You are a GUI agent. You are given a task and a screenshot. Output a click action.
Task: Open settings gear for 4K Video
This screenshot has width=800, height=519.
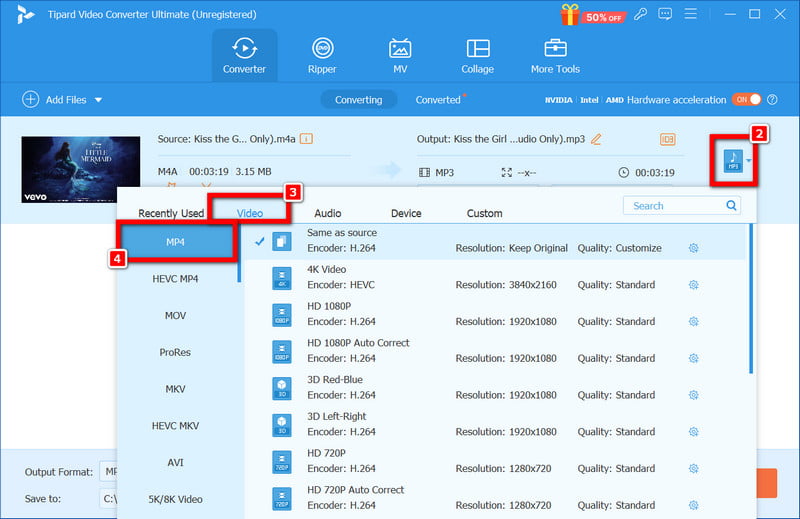point(693,285)
